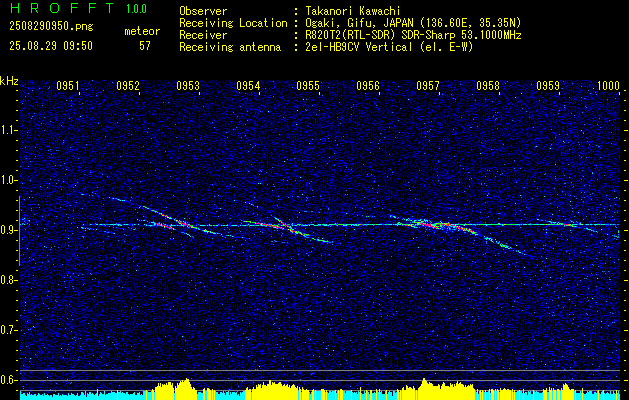
Task: Click location Ogaki, Gifu, JAPAN coordinates
Action: (x=413, y=23)
